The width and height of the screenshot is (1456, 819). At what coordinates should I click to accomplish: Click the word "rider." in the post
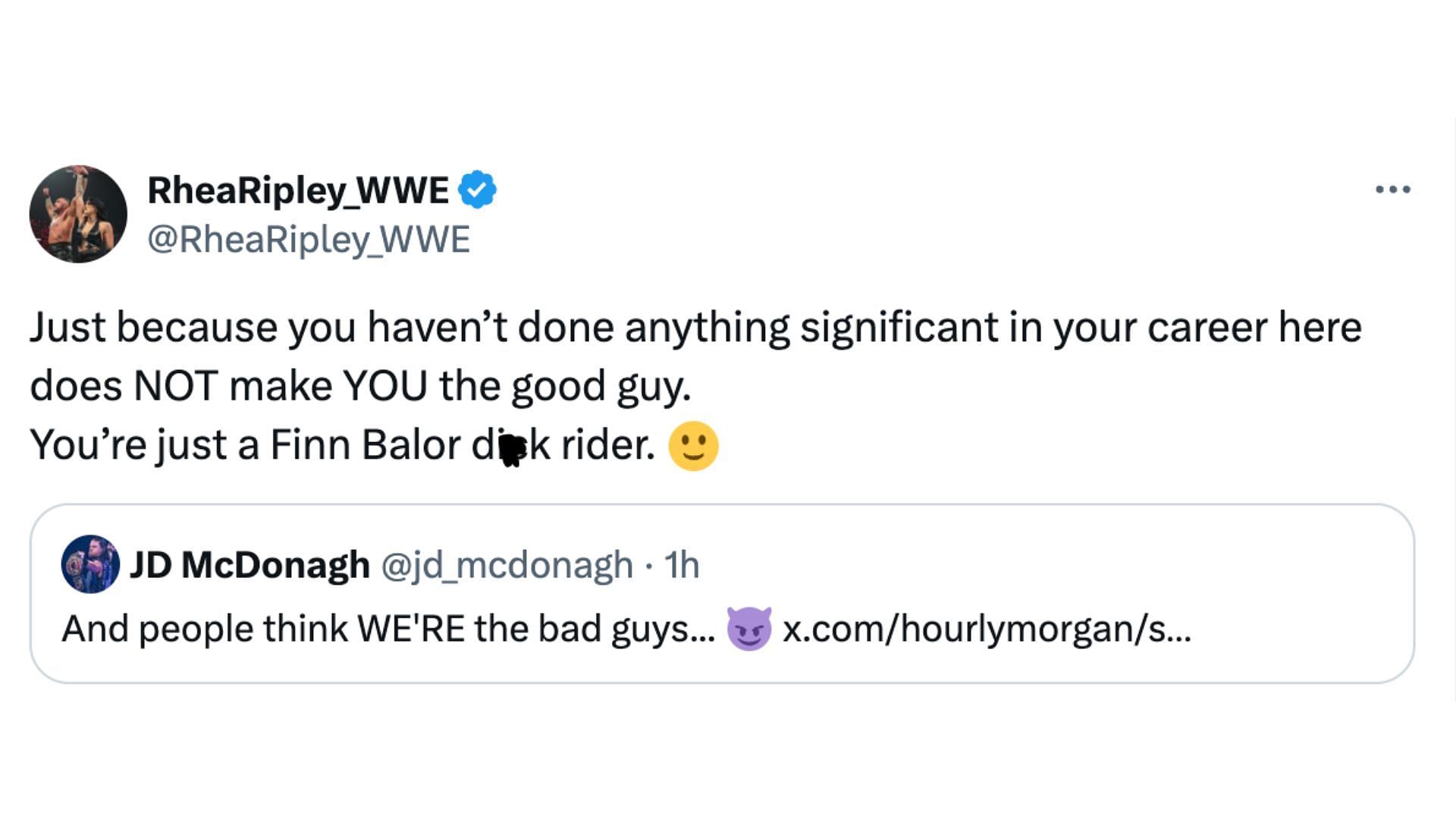click(608, 445)
